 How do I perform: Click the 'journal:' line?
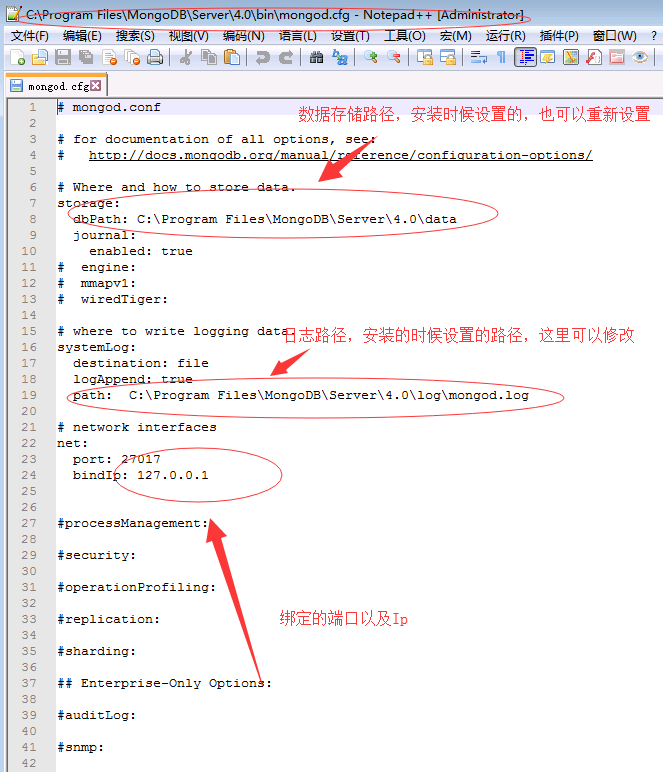tap(104, 235)
